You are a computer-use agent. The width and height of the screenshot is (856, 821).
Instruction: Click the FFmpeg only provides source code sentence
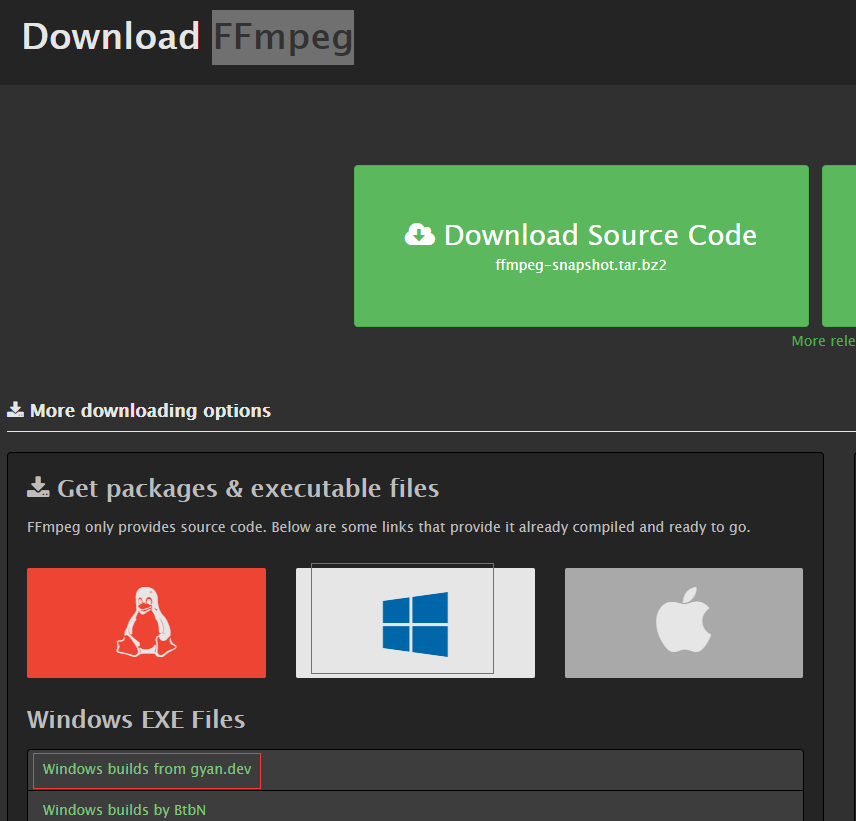(389, 527)
